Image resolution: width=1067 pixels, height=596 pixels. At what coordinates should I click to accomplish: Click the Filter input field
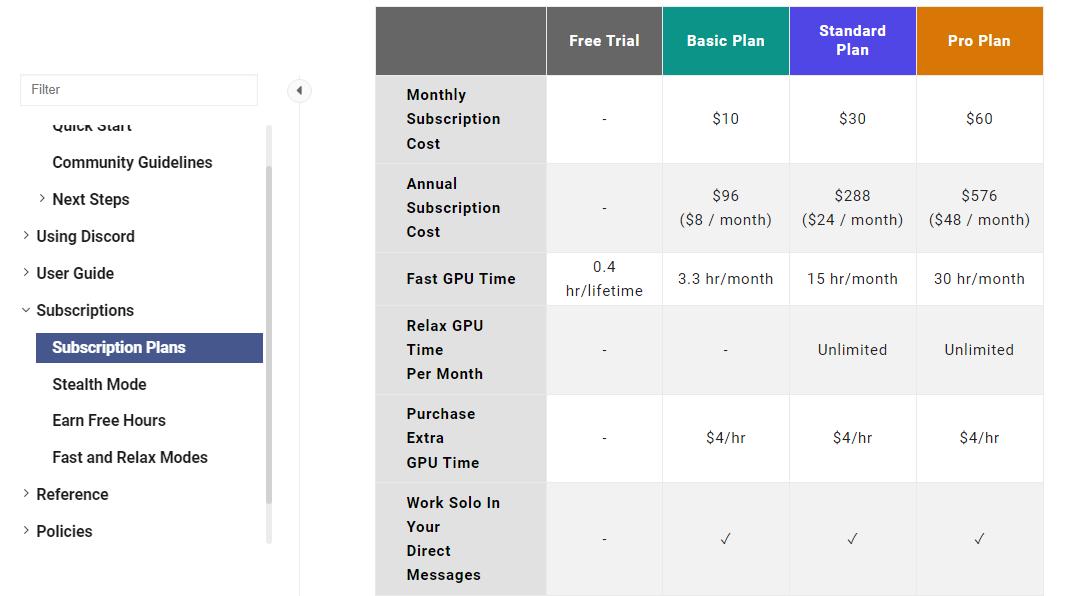pyautogui.click(x=138, y=90)
